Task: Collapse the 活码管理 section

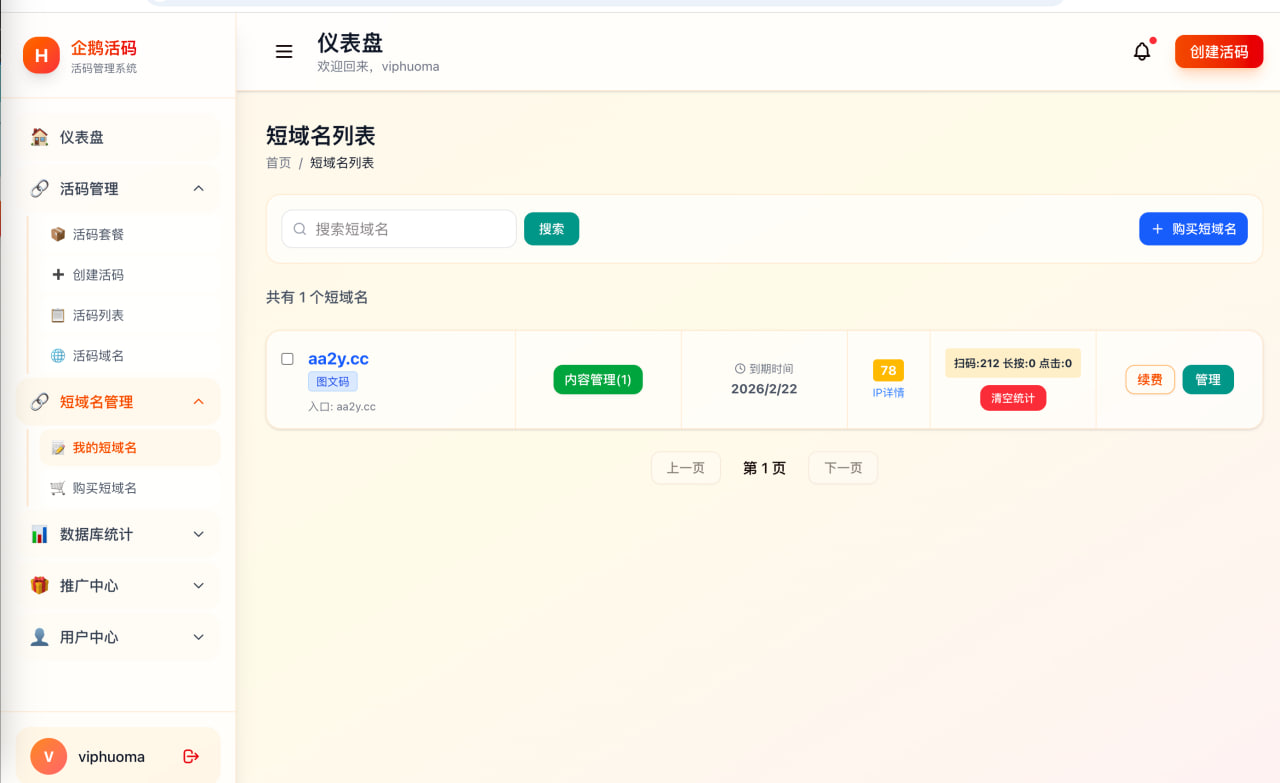Action: coord(198,188)
